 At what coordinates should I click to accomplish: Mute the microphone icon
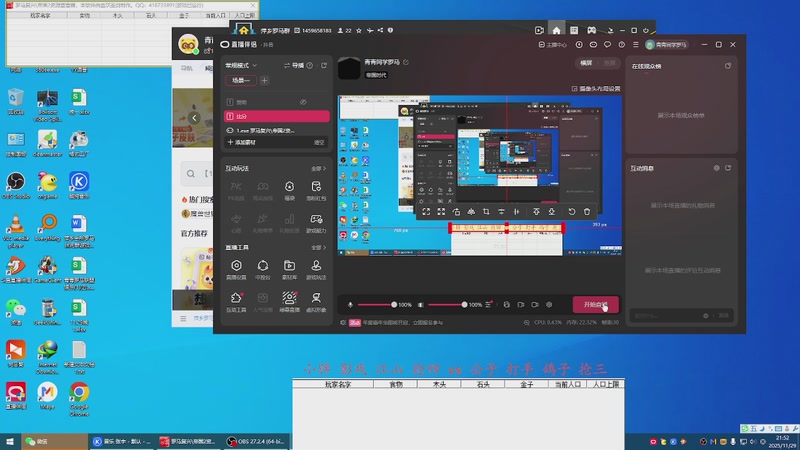coord(351,305)
